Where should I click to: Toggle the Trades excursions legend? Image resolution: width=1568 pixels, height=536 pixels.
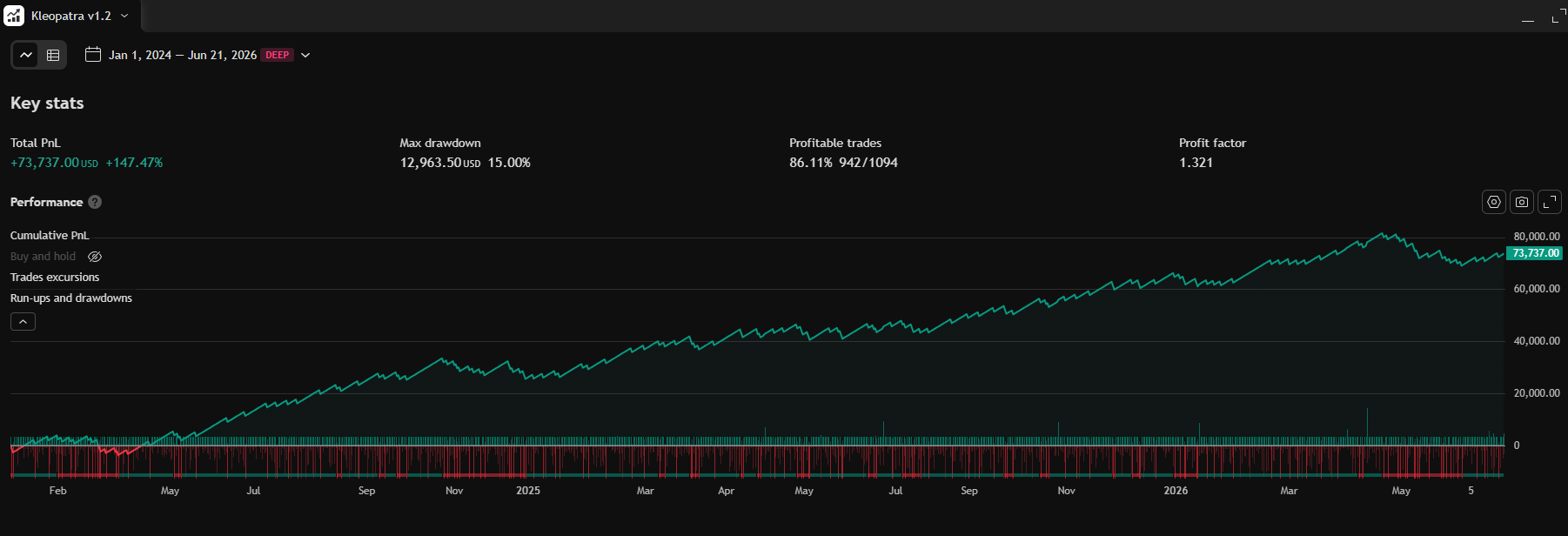pyautogui.click(x=55, y=278)
